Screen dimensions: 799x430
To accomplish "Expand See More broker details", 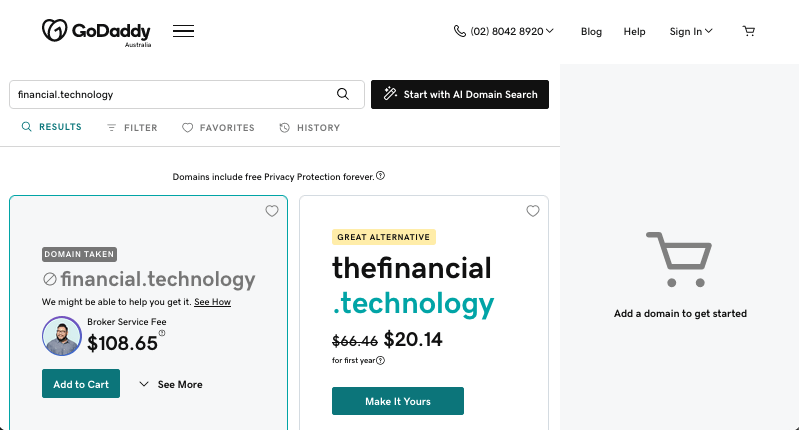I will 170,384.
